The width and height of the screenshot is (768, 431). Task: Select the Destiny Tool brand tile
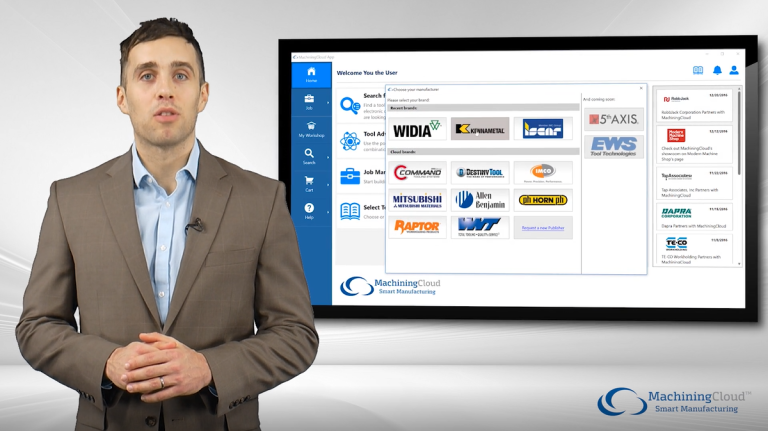480,172
